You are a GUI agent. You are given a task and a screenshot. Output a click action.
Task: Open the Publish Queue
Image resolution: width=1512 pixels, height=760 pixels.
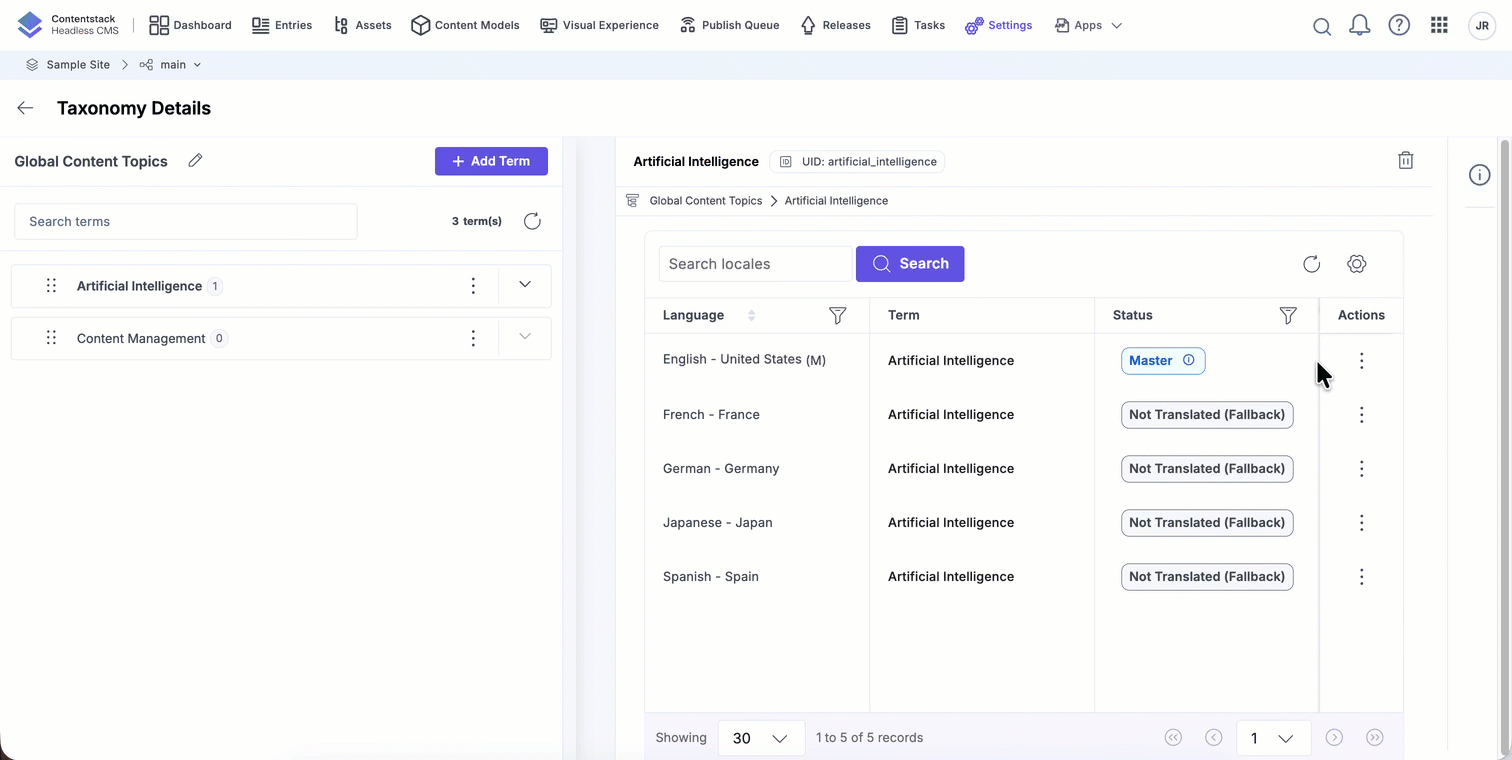[x=729, y=26]
